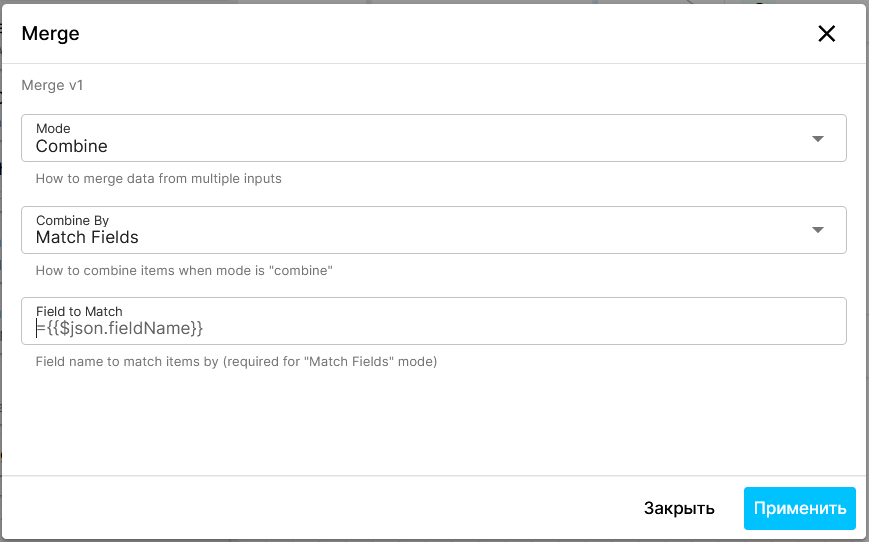Close the Merge dialog with the X icon
Image resolution: width=869 pixels, height=542 pixels.
pos(826,33)
